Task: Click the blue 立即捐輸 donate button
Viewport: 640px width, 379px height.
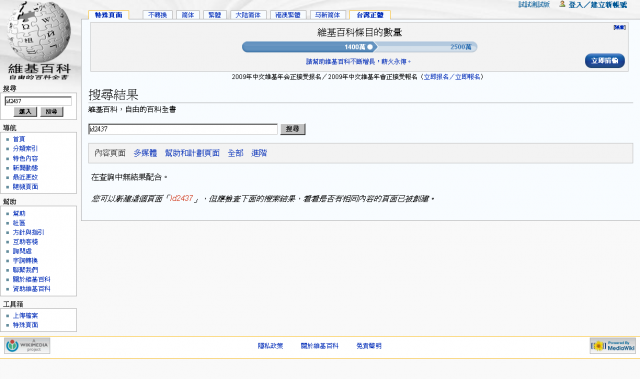Action: pos(604,61)
